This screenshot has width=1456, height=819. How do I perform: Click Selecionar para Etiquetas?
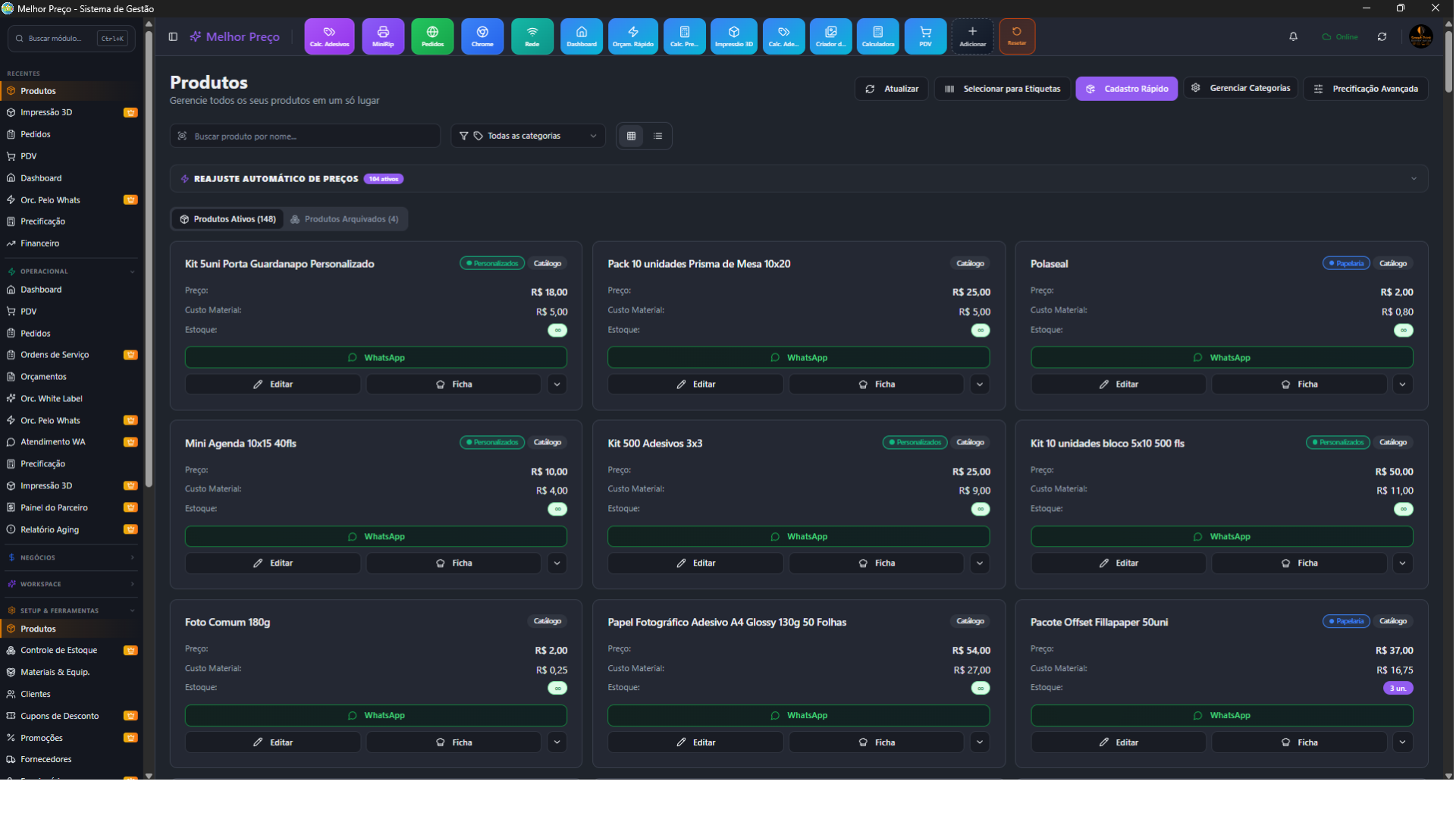coord(1003,89)
